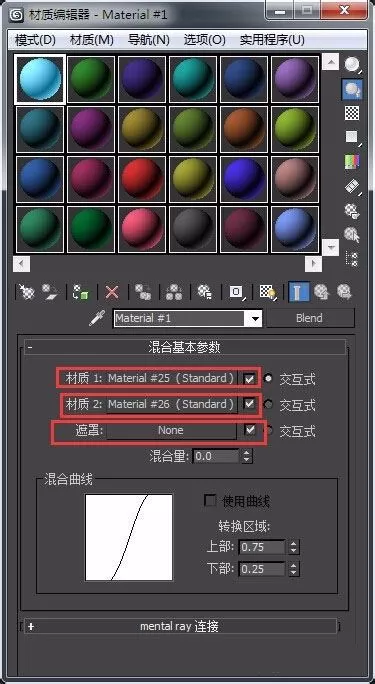Screen dimensions: 375x684
Task: Click the 混合曲线 curve preview graph
Action: 129,537
